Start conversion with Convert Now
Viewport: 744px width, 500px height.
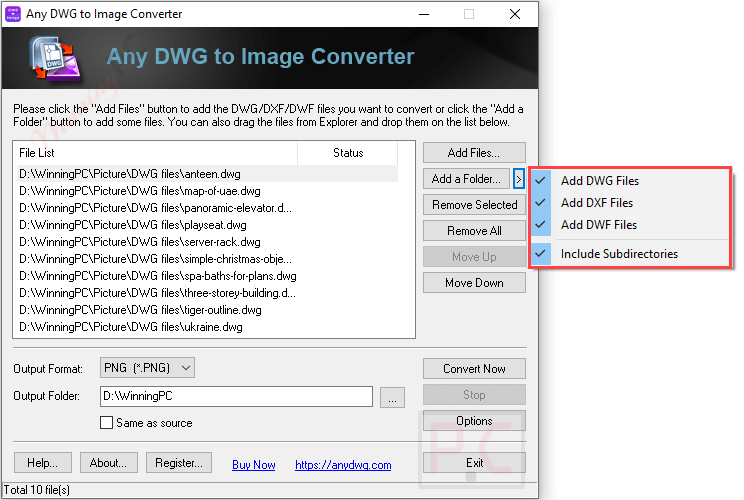coord(474,369)
